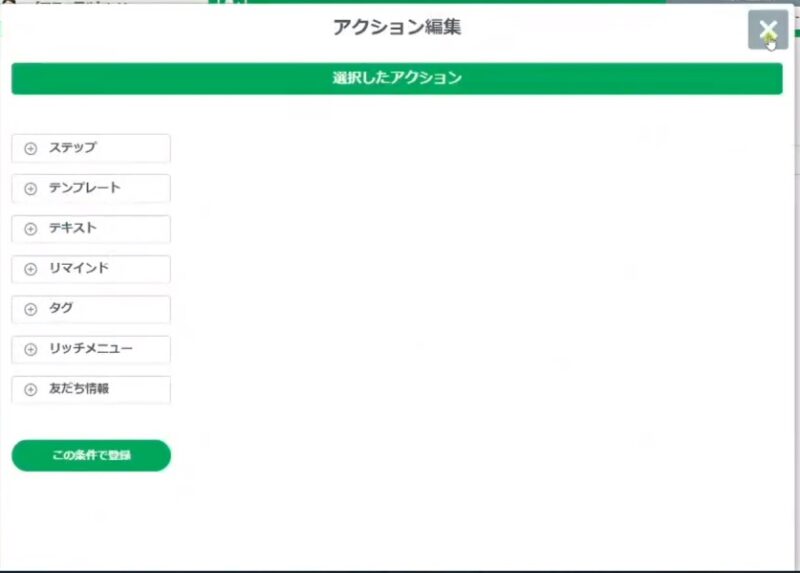This screenshot has width=800, height=573.
Task: Click the plus icon beside 友だち情報
Action: point(31,390)
